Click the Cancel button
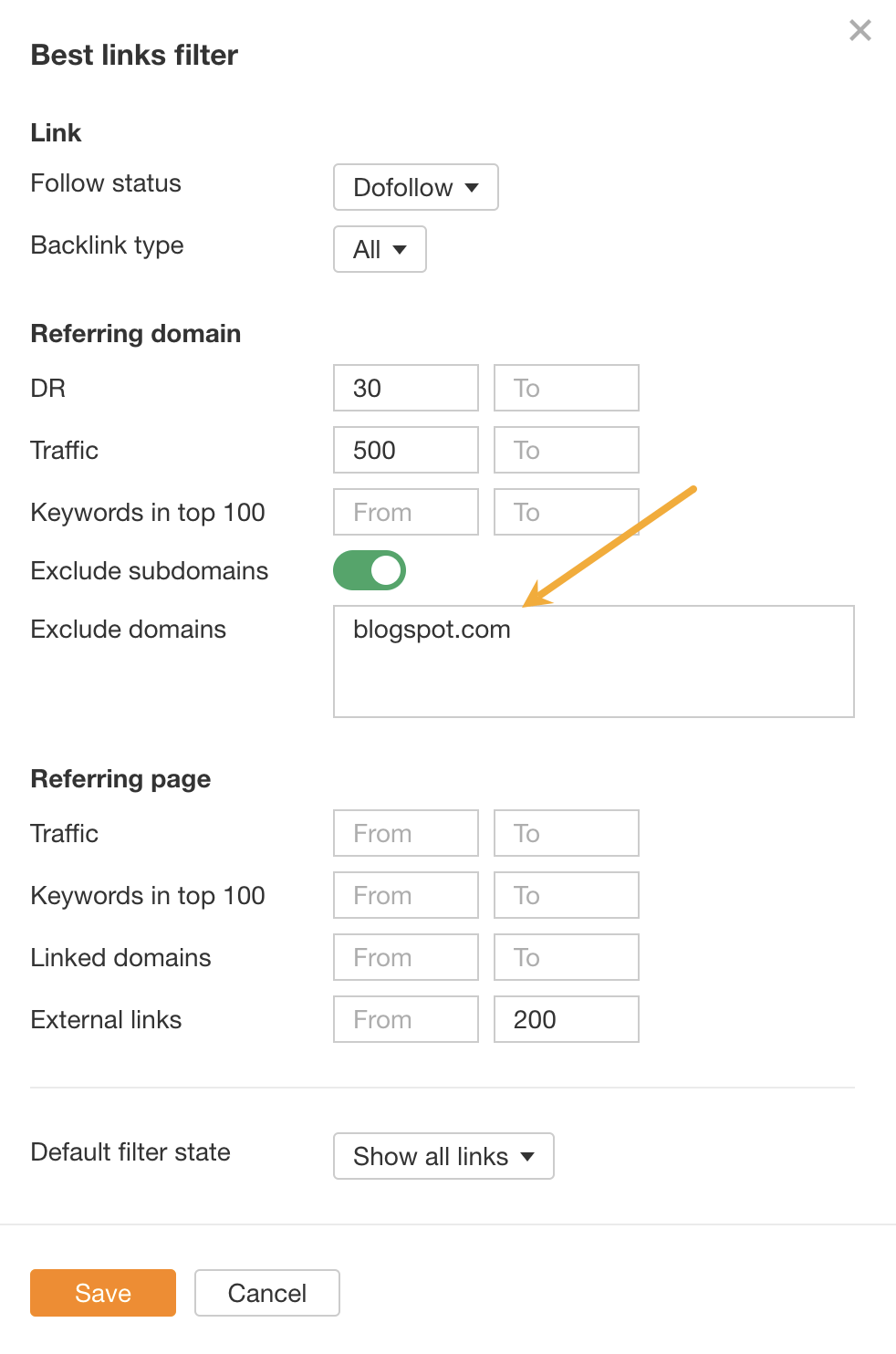 tap(266, 1293)
